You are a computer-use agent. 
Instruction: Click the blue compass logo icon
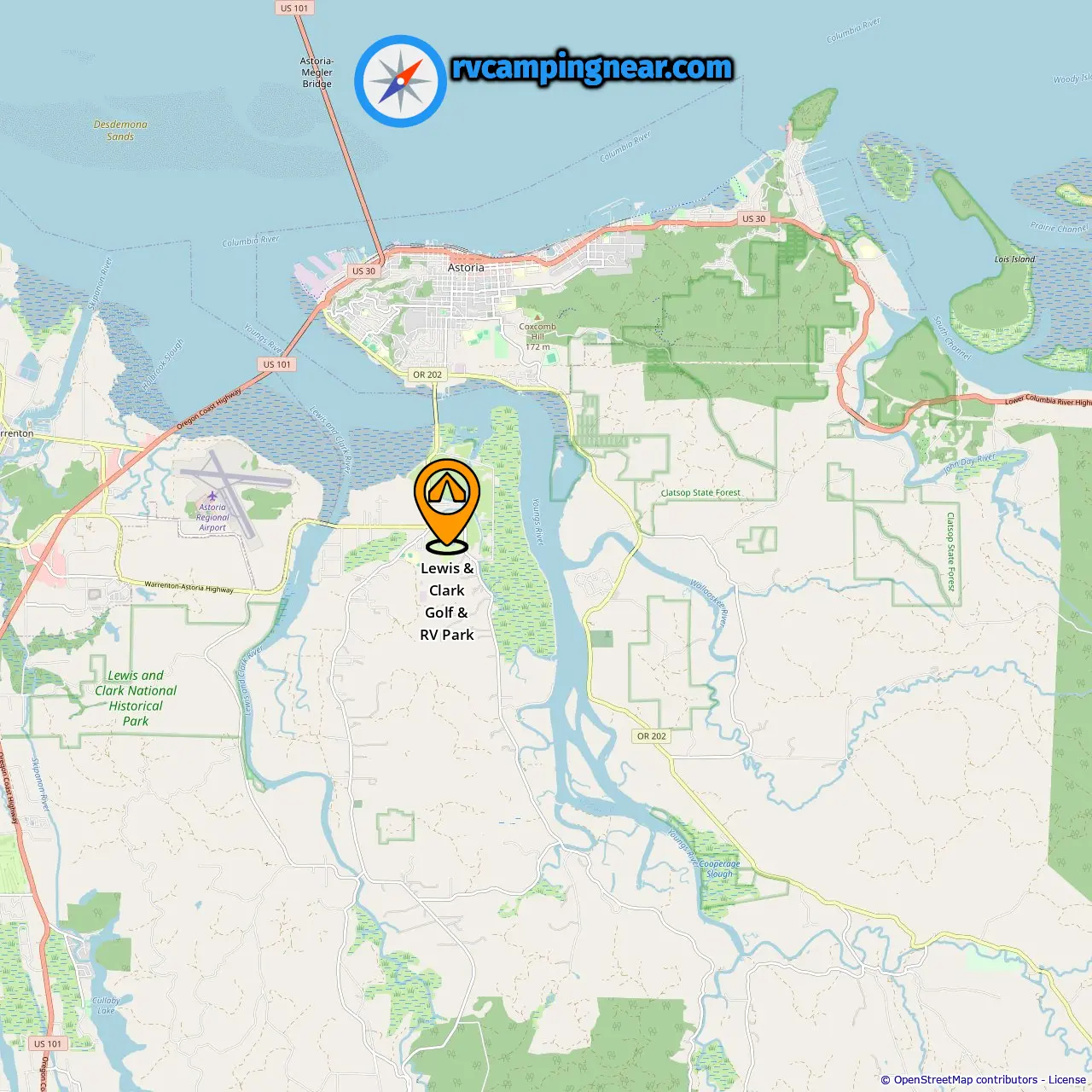[x=400, y=81]
